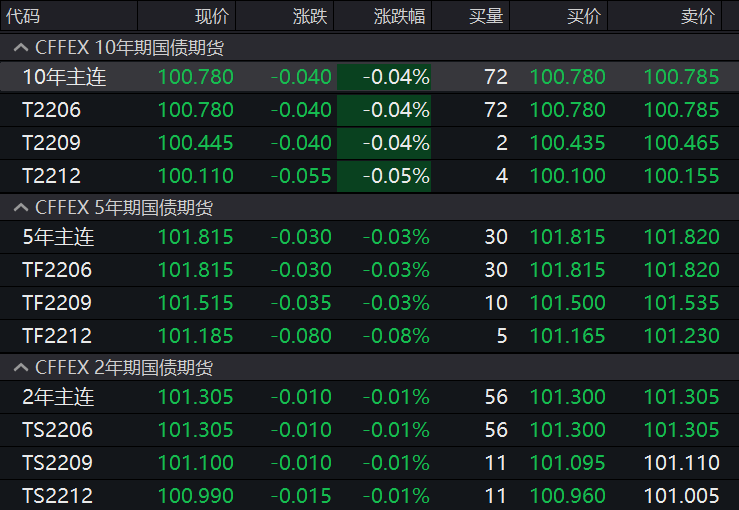The image size is (739, 510).
Task: Click the 卖价 column header
Action: 698,16
